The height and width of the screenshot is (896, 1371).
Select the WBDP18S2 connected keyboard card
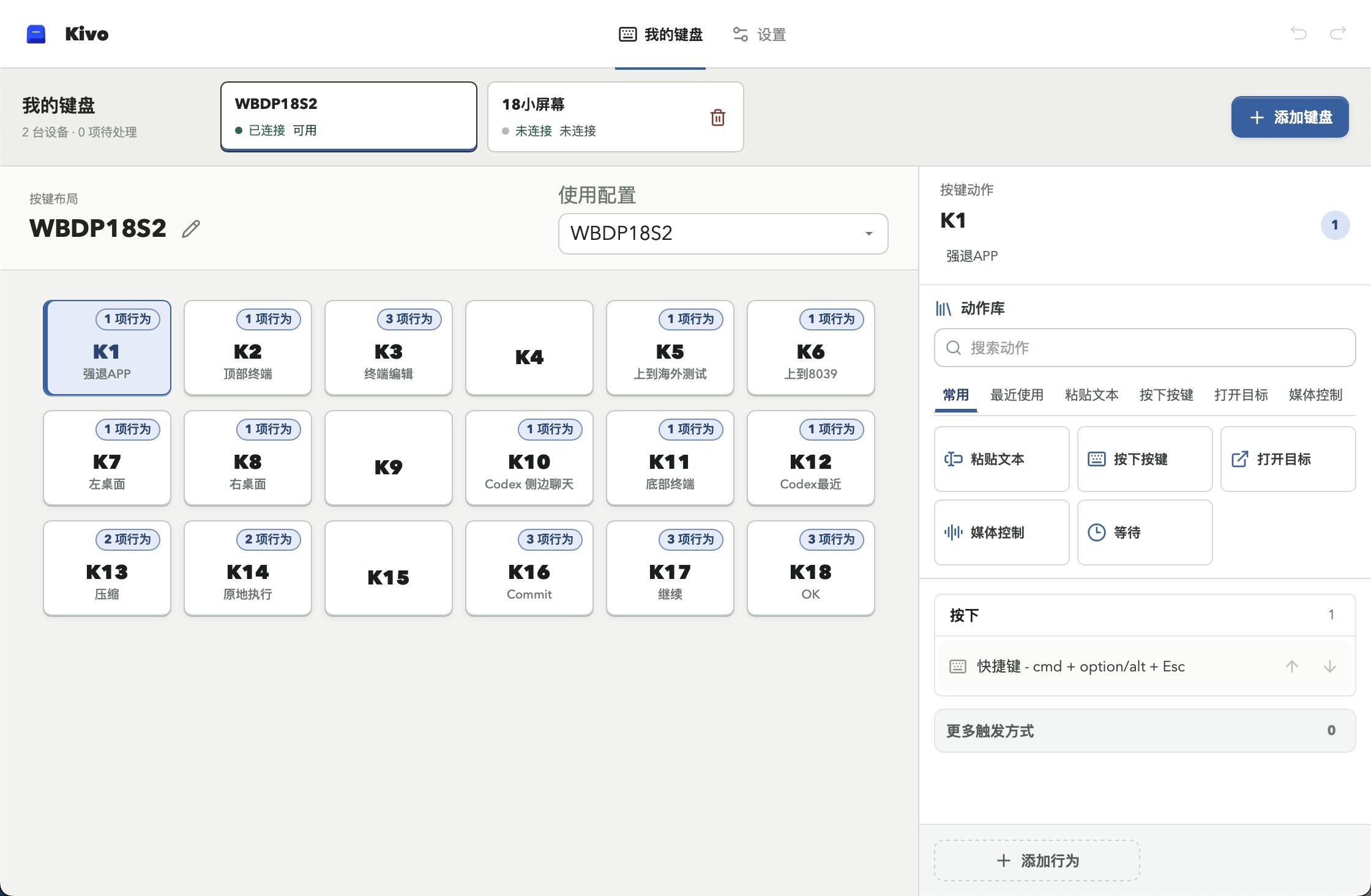pos(348,116)
